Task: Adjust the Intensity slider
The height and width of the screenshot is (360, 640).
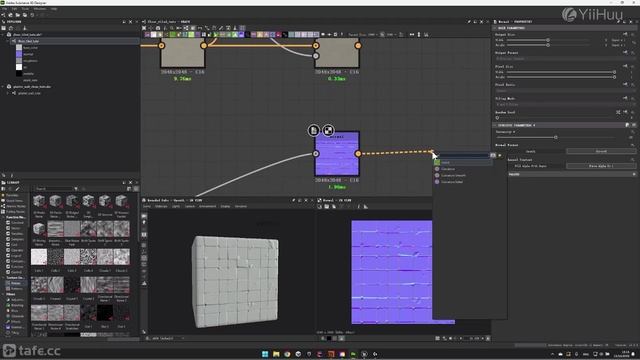Action: [556, 137]
